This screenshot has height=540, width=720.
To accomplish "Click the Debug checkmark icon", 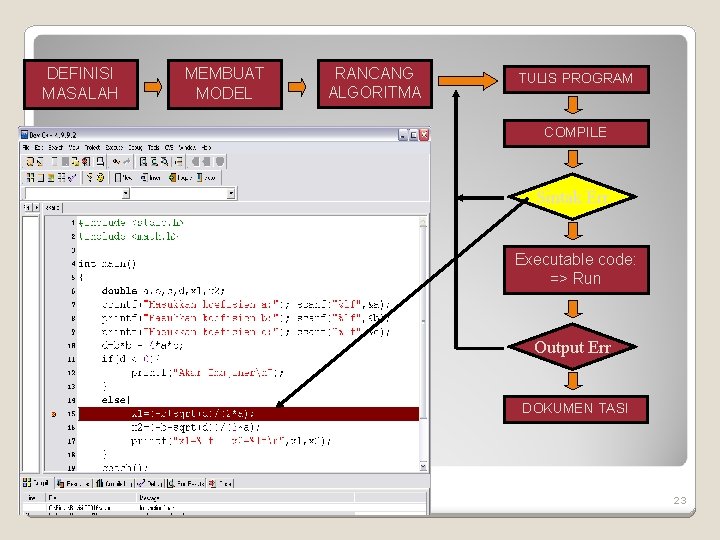I will pyautogui.click(x=72, y=177).
